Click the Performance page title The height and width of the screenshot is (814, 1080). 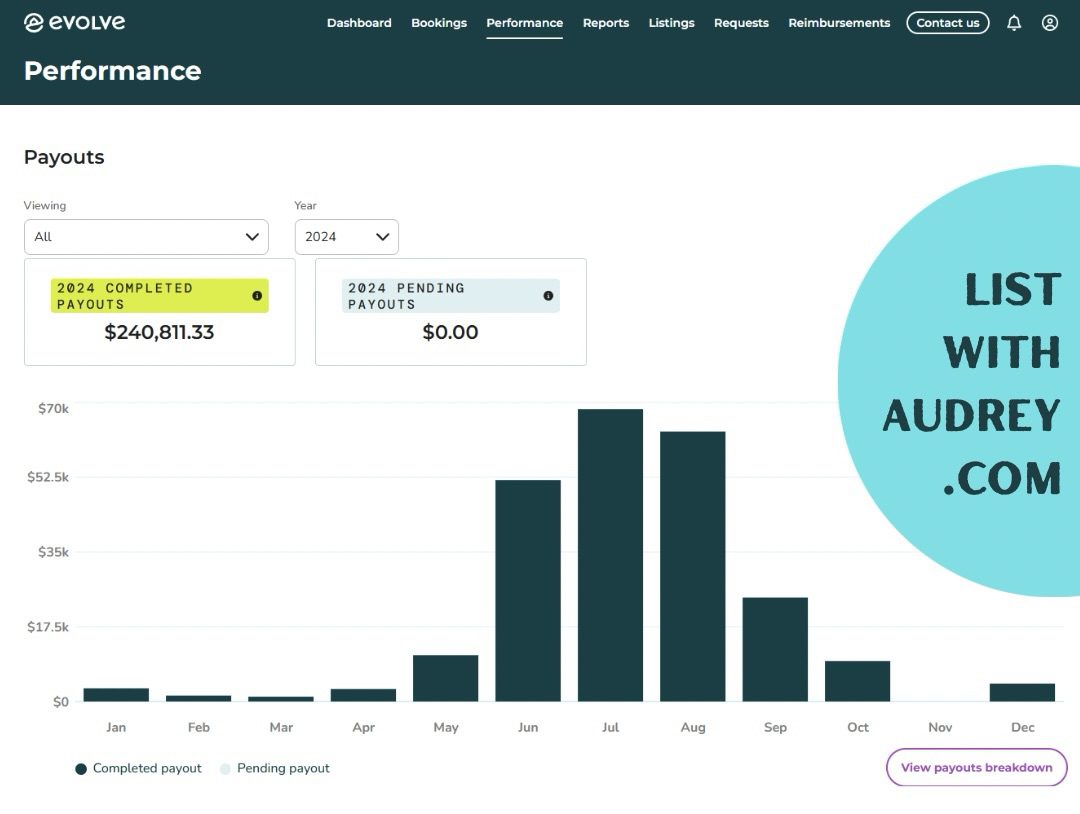(113, 71)
